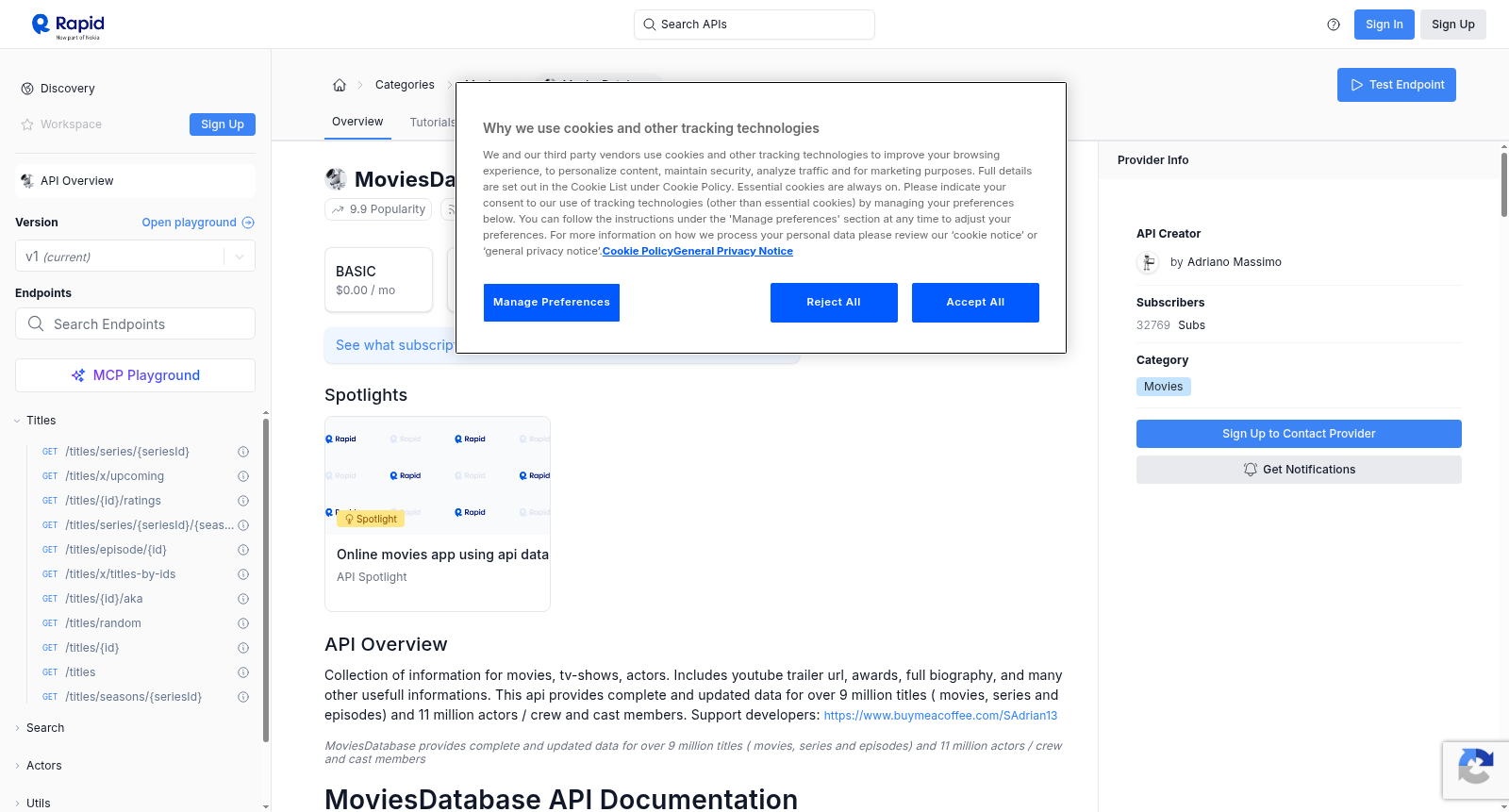Viewport: 1509px width, 812px height.
Task: Open Manage Preferences for cookies
Action: click(x=552, y=303)
